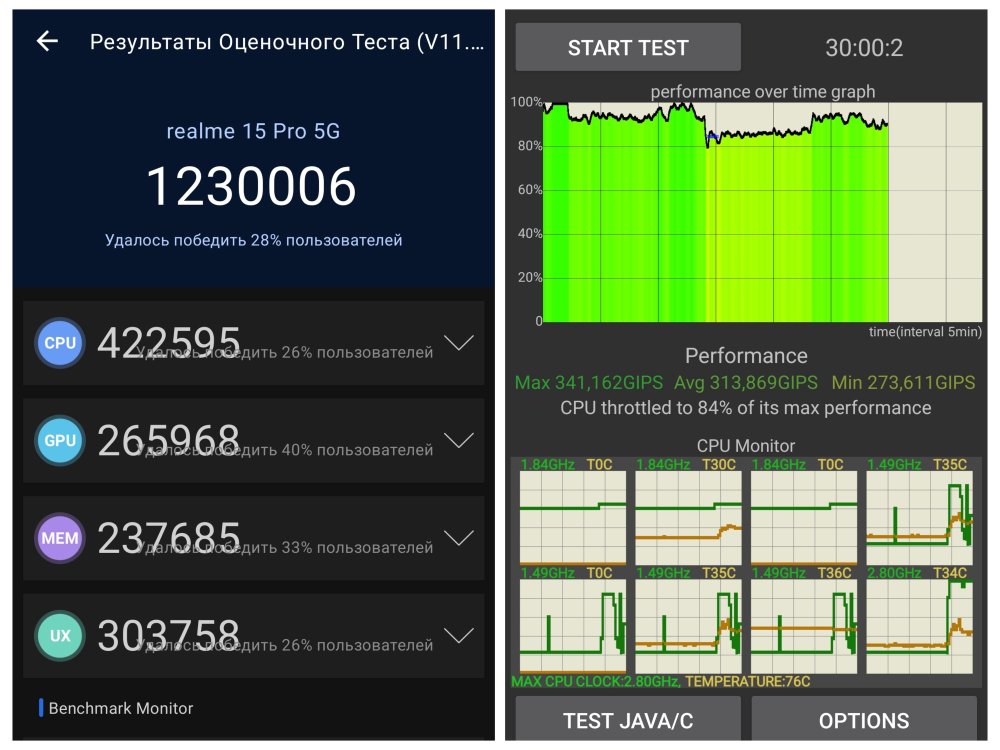The image size is (1000, 750).
Task: Click the GPU circle icon
Action: point(60,441)
